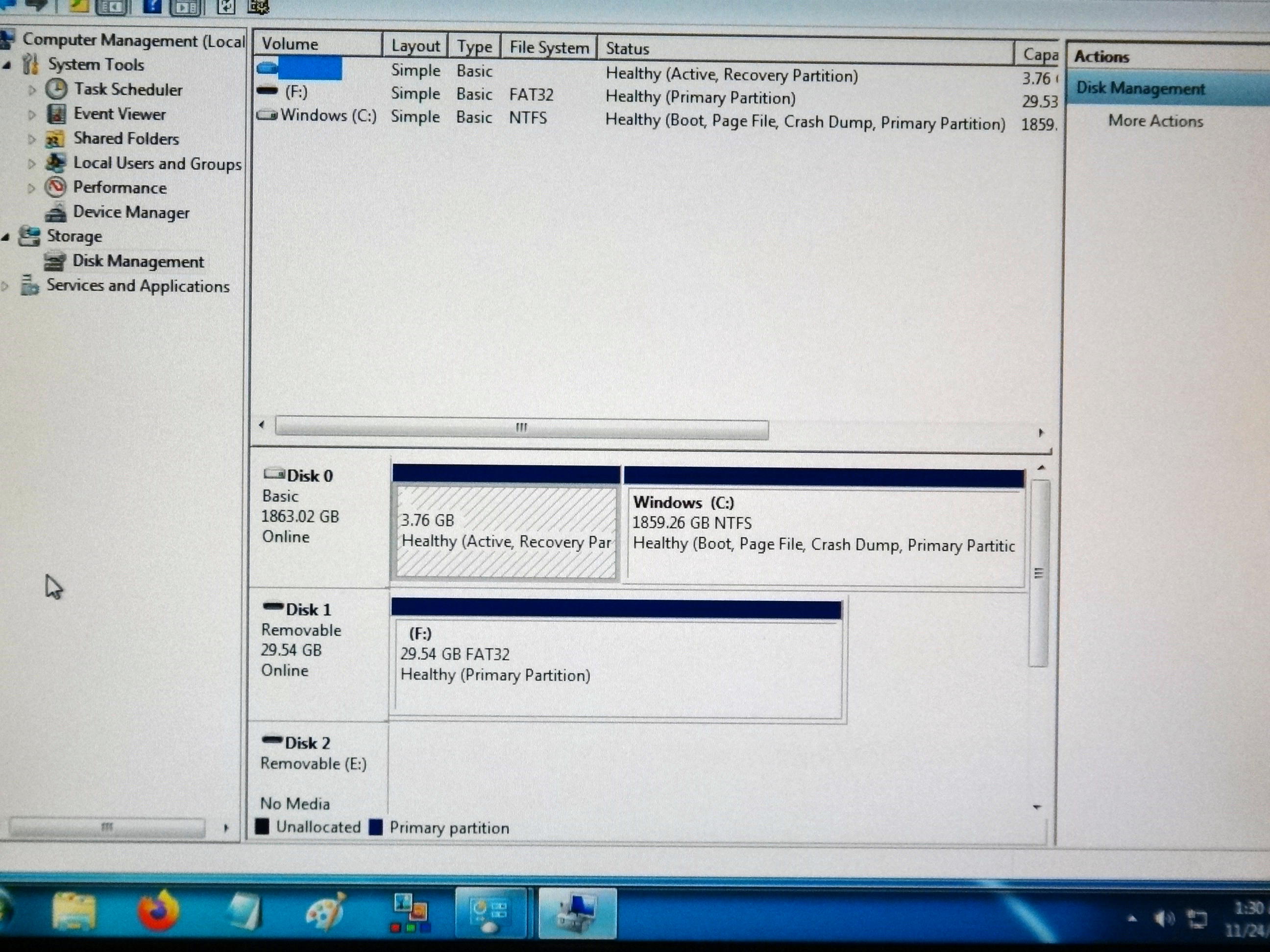Click Disk Management in the Actions pane
Viewport: 1270px width, 952px height.
tap(1140, 88)
